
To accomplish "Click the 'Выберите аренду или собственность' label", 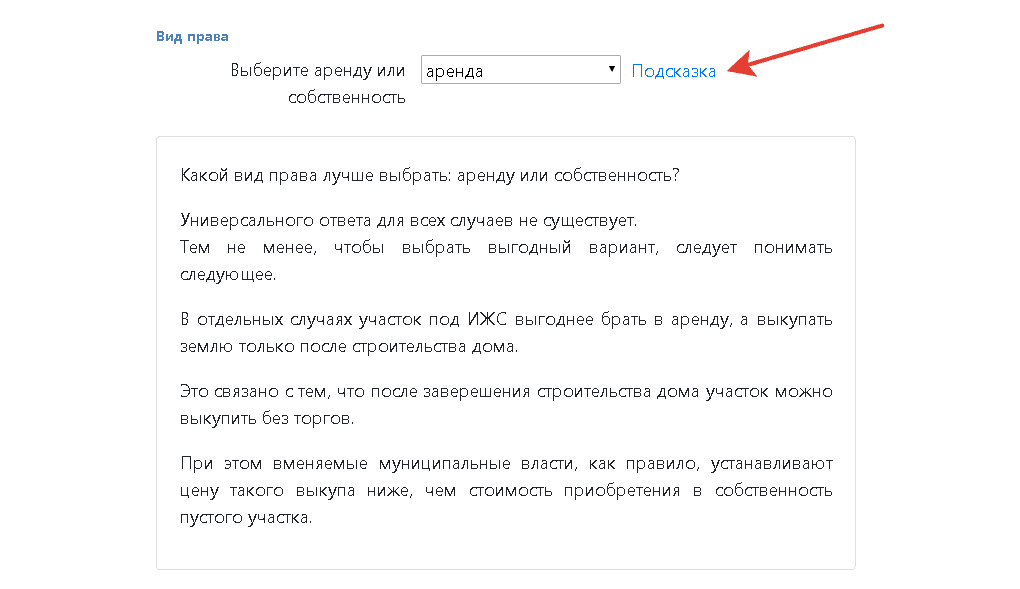I will click(x=317, y=71).
